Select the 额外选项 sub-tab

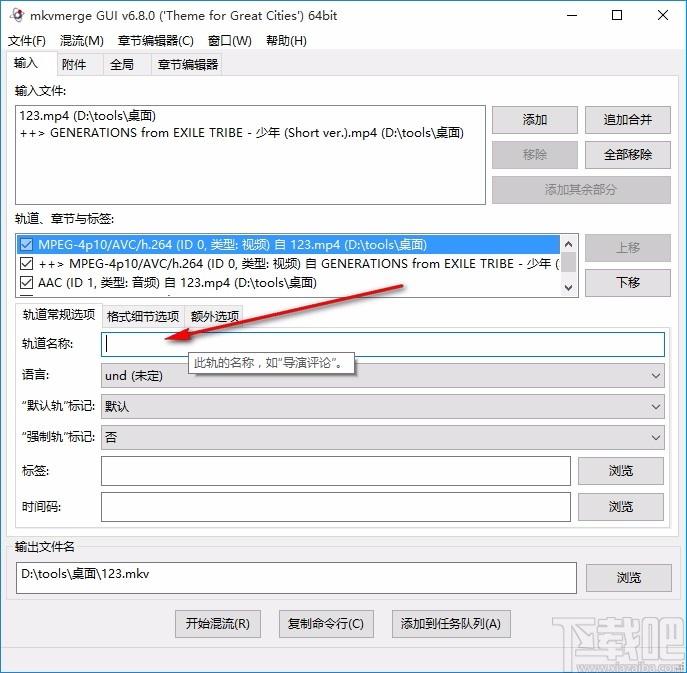[214, 316]
